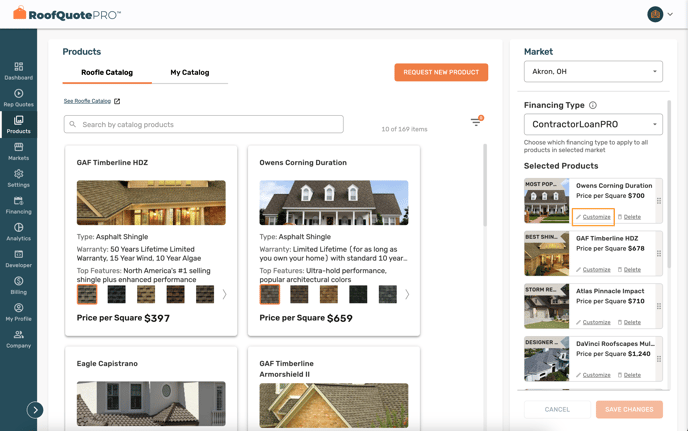Open the Market dropdown showing Akron, OH
This screenshot has width=688, height=431.
click(x=593, y=72)
